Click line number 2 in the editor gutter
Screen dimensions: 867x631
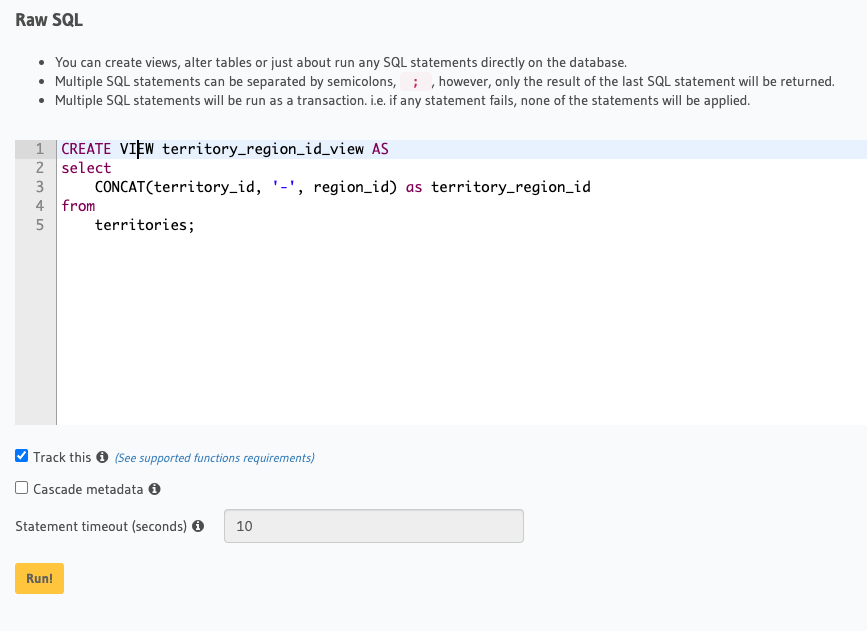[x=40, y=168]
